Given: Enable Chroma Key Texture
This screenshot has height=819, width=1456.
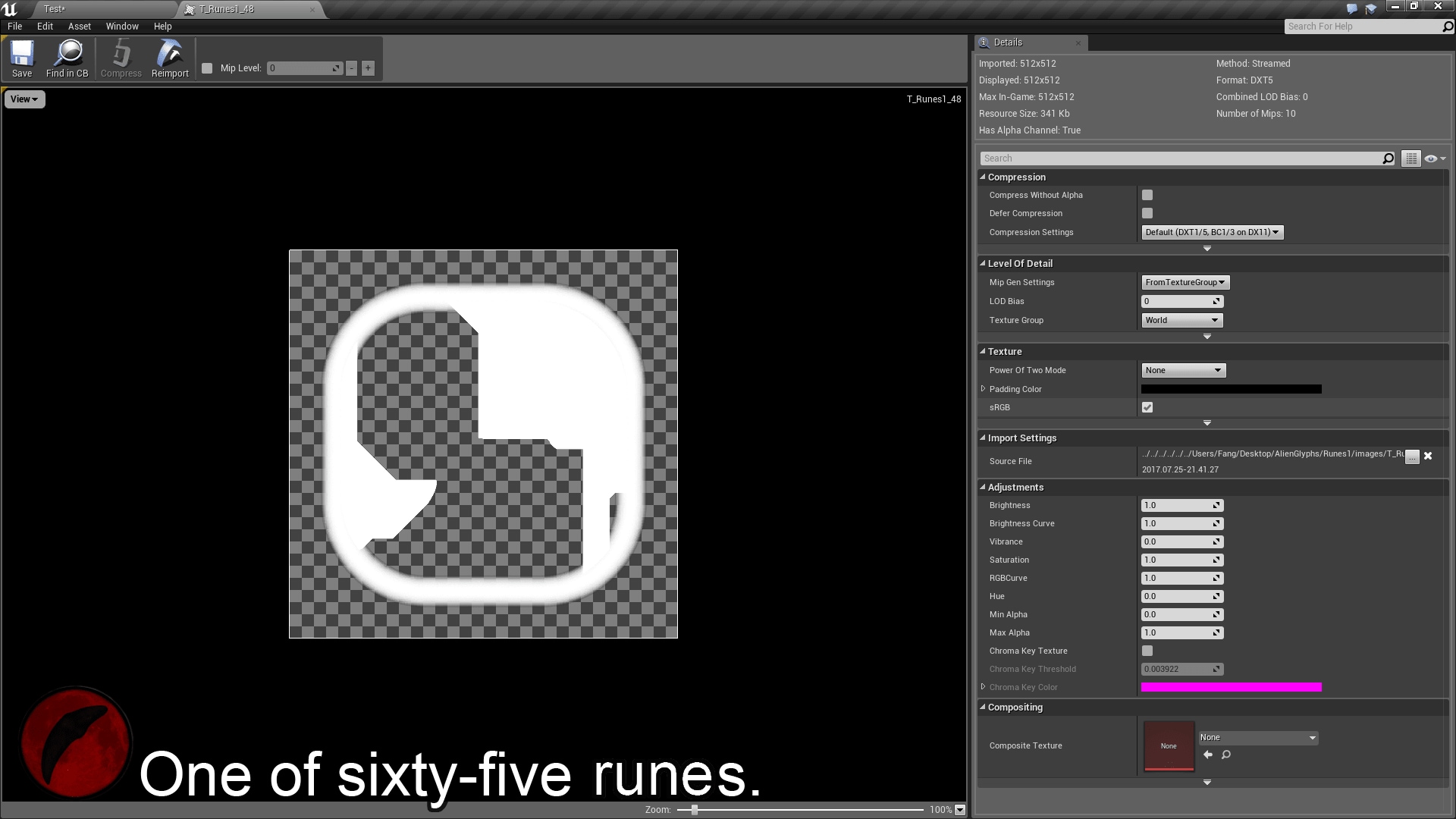Looking at the screenshot, I should [1147, 651].
